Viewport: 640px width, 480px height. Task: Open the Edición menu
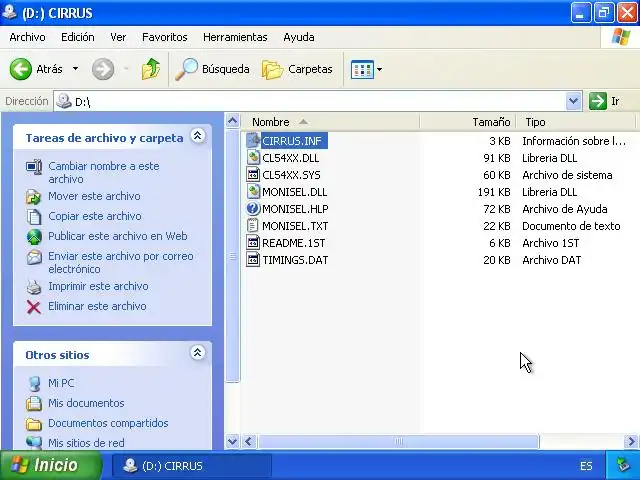pos(78,37)
